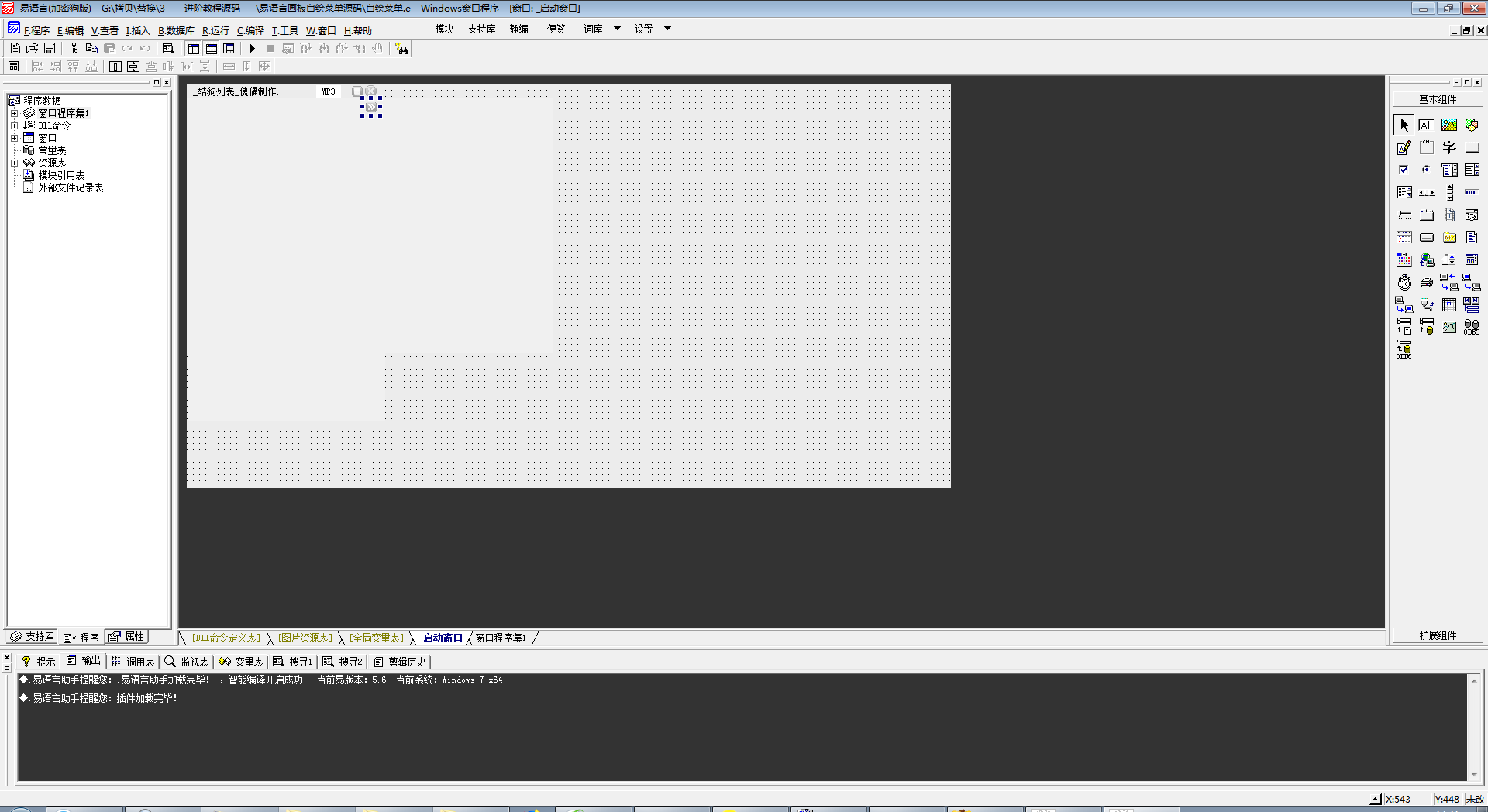Screen dimensions: 1488x812
Task: Select the 模块引用表 tree item
Action: (61, 175)
